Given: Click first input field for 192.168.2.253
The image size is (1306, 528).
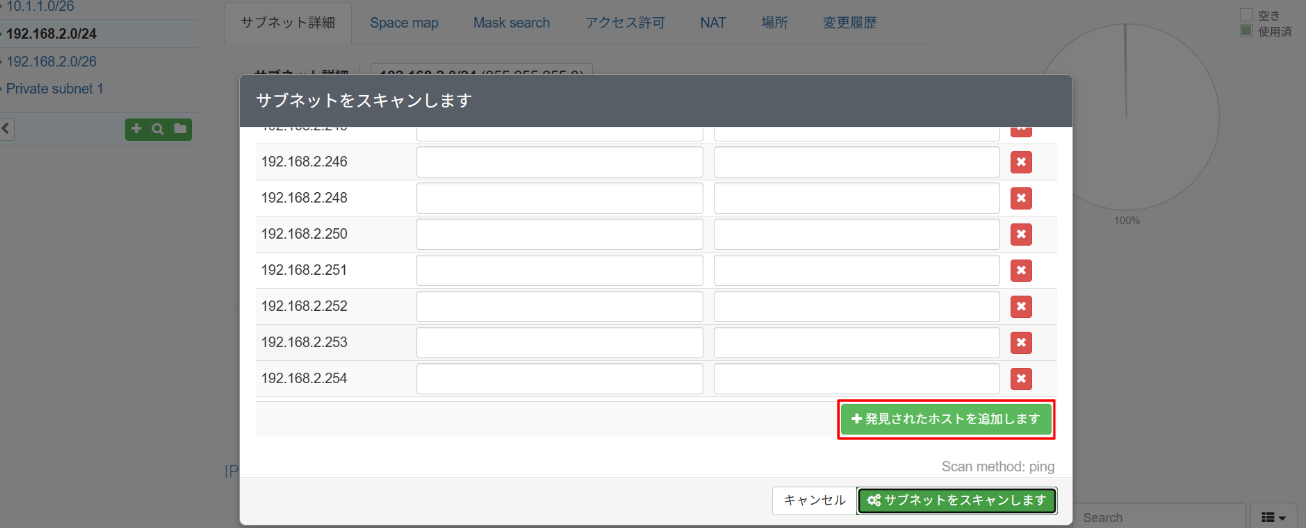Looking at the screenshot, I should click(x=560, y=342).
